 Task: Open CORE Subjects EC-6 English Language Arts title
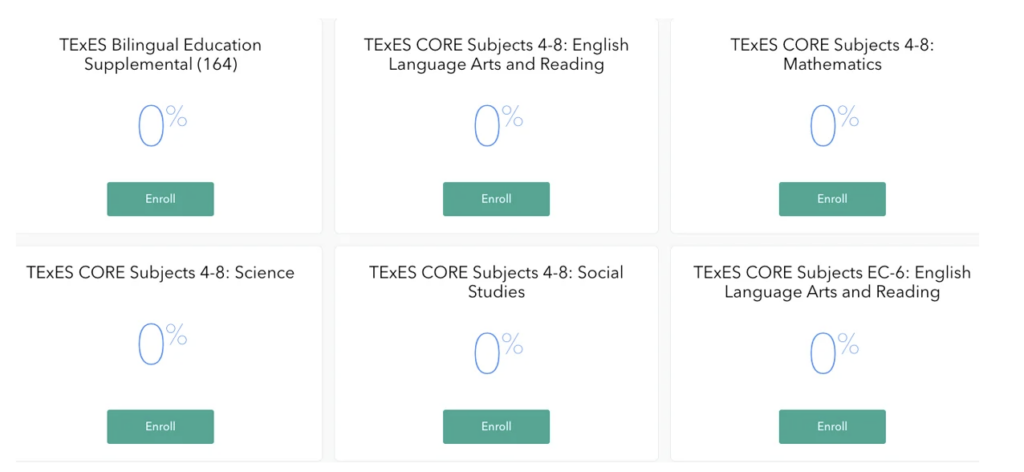tap(832, 281)
